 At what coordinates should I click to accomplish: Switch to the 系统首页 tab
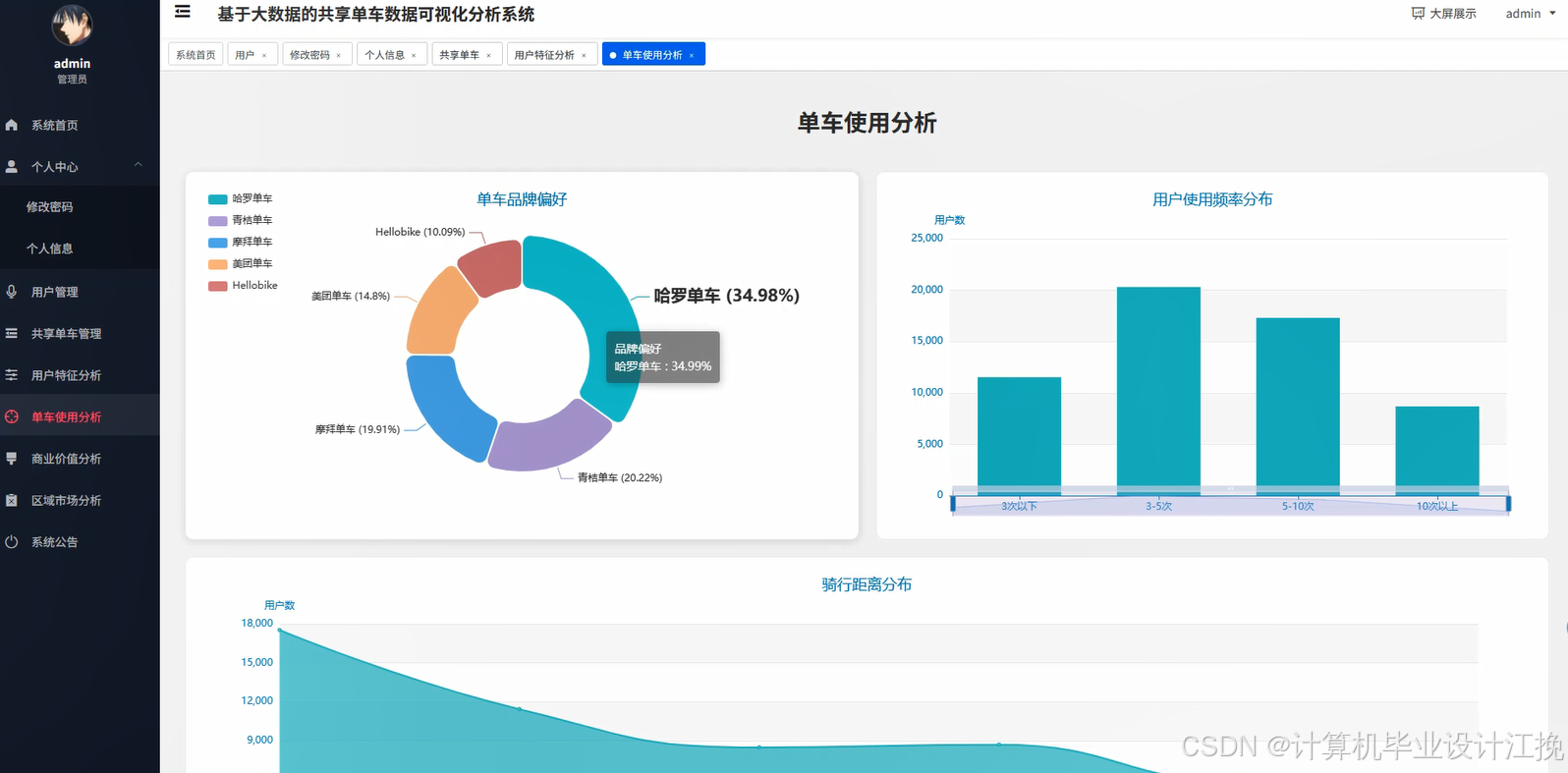click(x=196, y=55)
